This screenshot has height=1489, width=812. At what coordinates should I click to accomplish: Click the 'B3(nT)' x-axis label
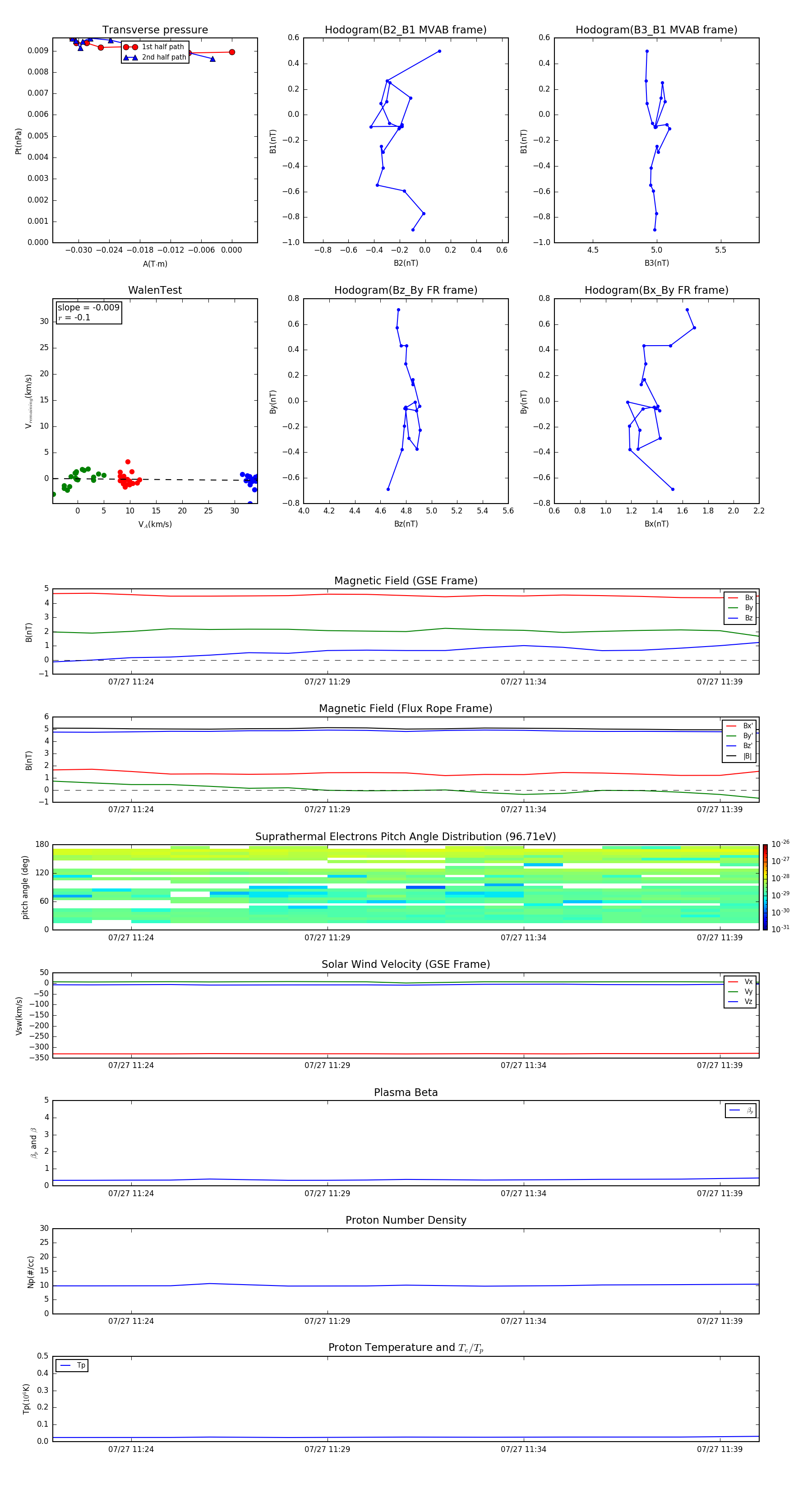click(x=656, y=263)
